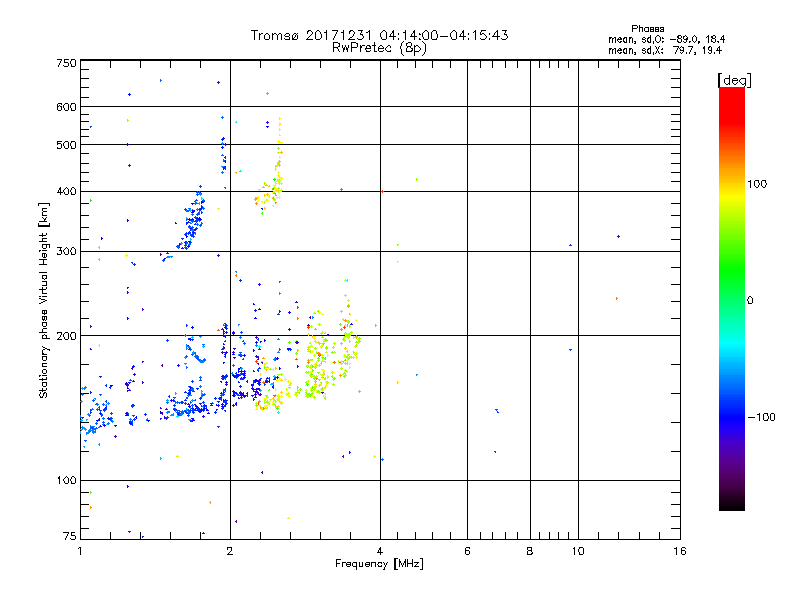Click the x-axis tick label '16'
The height and width of the screenshot is (600, 800).
[x=680, y=551]
